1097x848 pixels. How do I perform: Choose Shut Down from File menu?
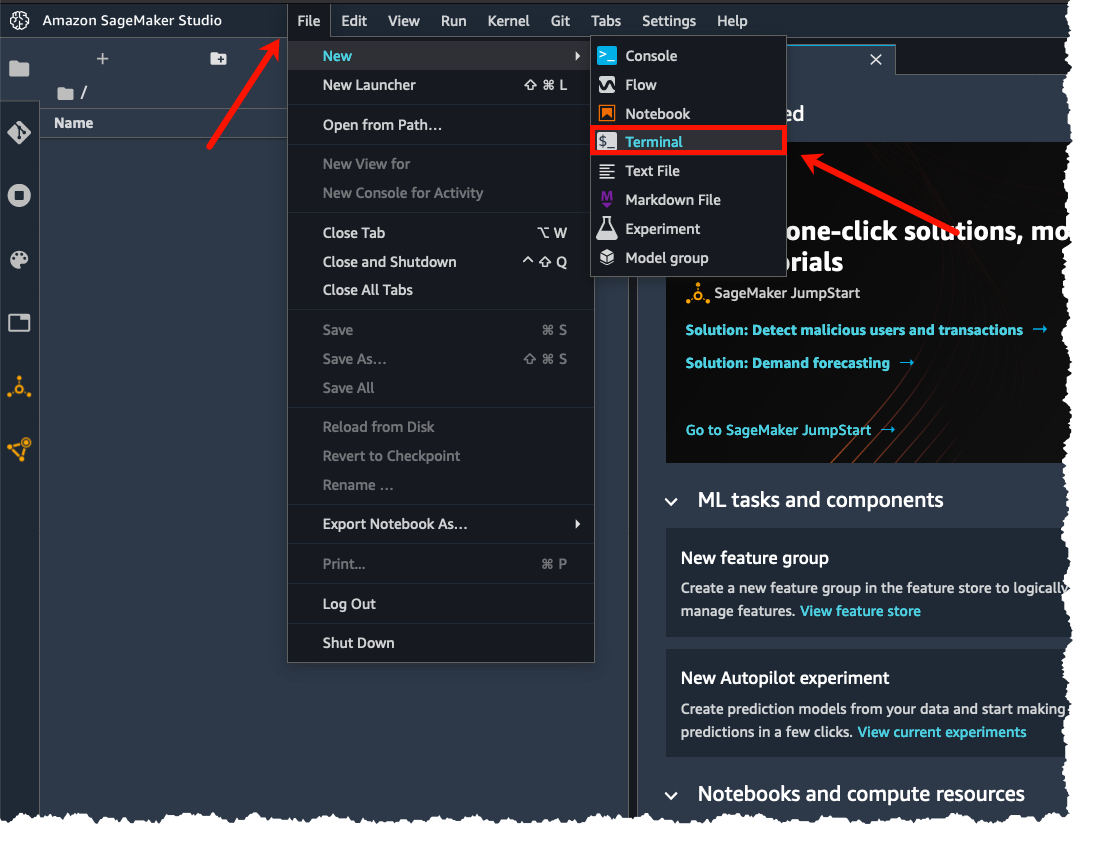(441, 643)
